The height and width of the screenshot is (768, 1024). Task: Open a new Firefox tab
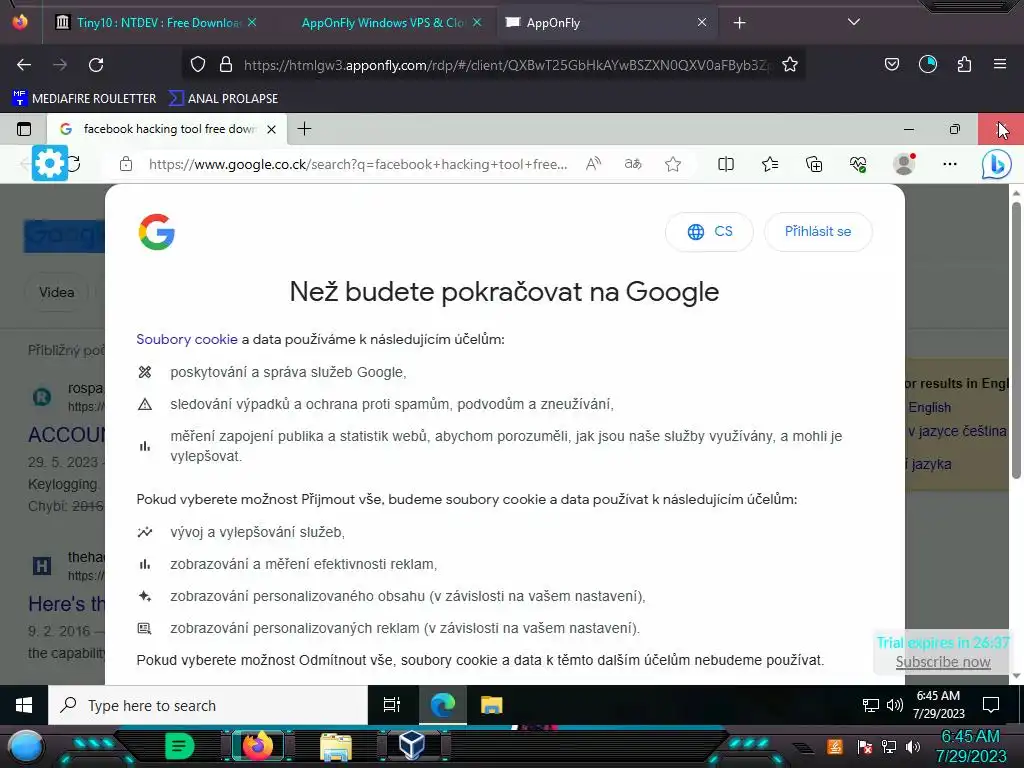739,23
